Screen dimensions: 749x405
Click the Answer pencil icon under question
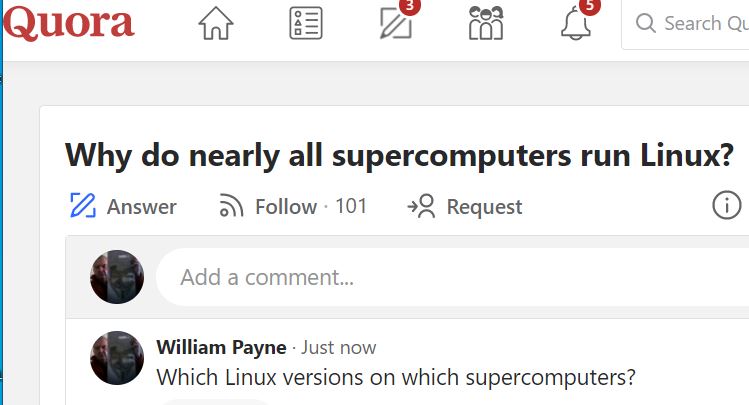83,205
